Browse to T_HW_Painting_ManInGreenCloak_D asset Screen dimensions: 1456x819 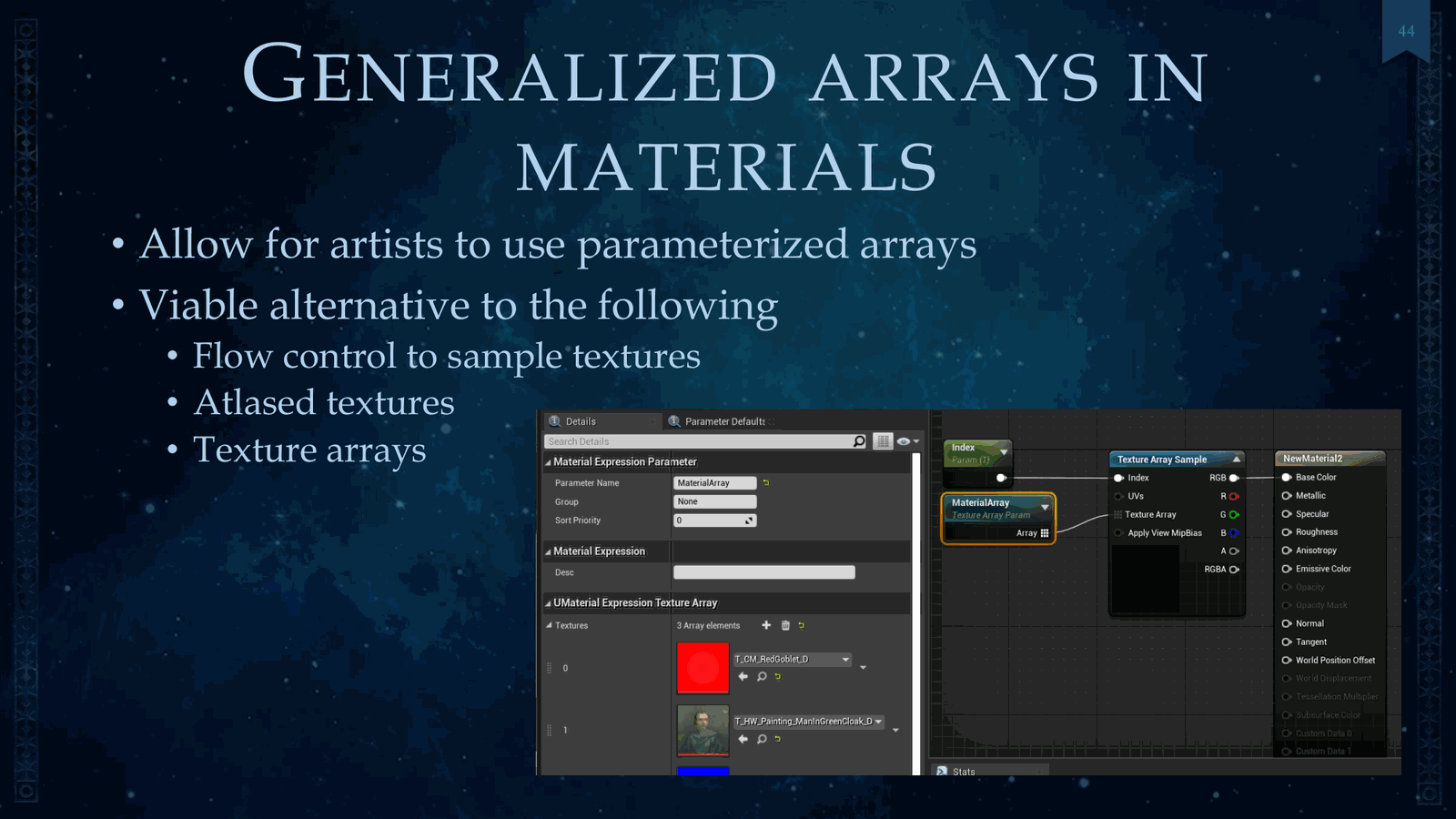762,739
